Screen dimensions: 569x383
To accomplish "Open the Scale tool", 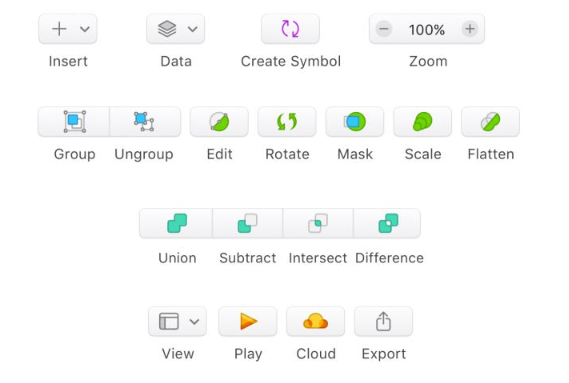I will tap(423, 122).
